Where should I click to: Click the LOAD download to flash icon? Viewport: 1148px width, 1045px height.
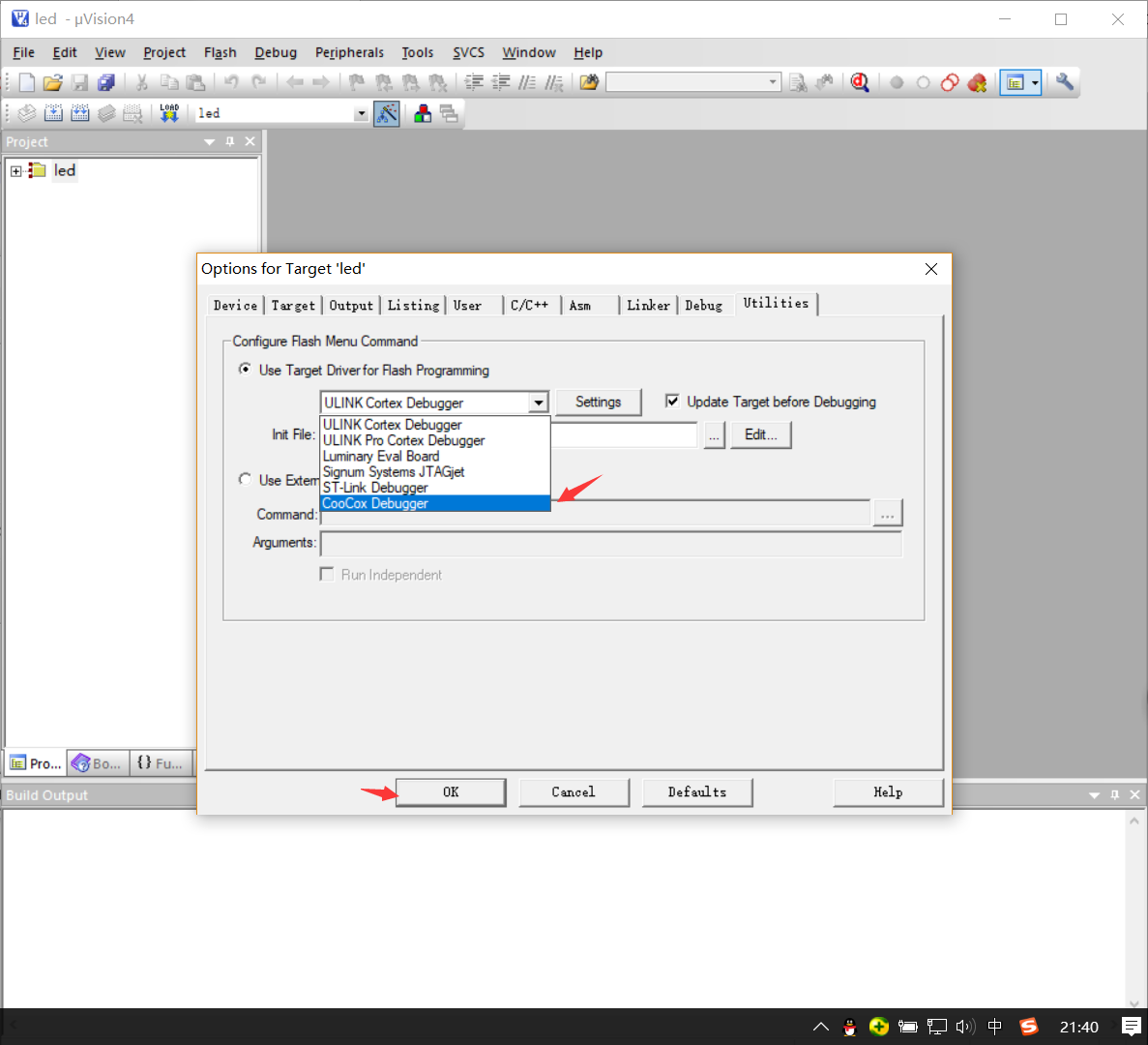tap(169, 113)
